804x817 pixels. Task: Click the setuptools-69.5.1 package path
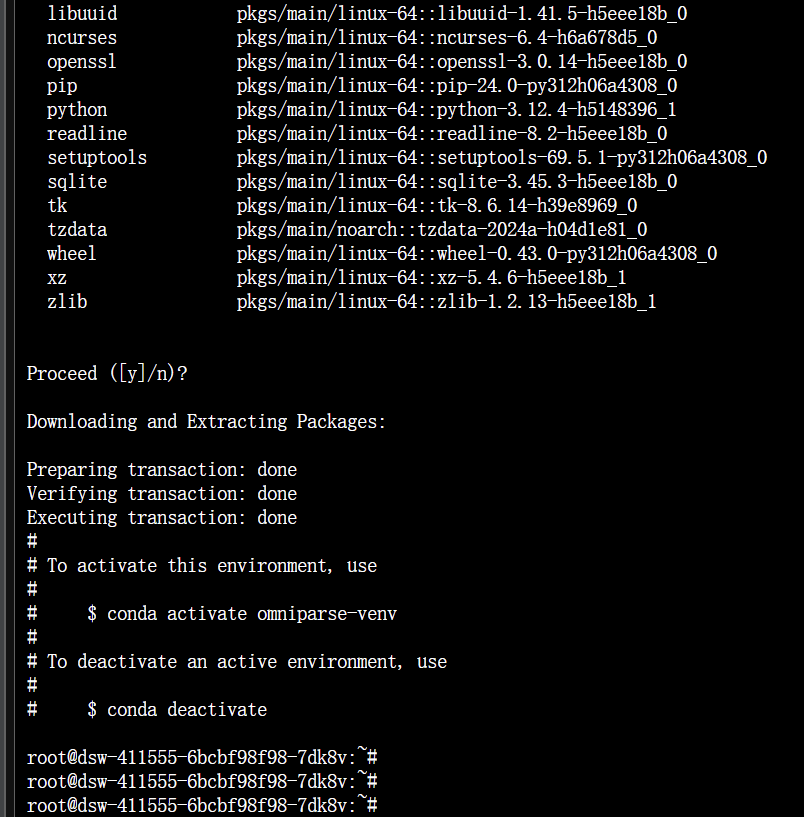(x=501, y=157)
